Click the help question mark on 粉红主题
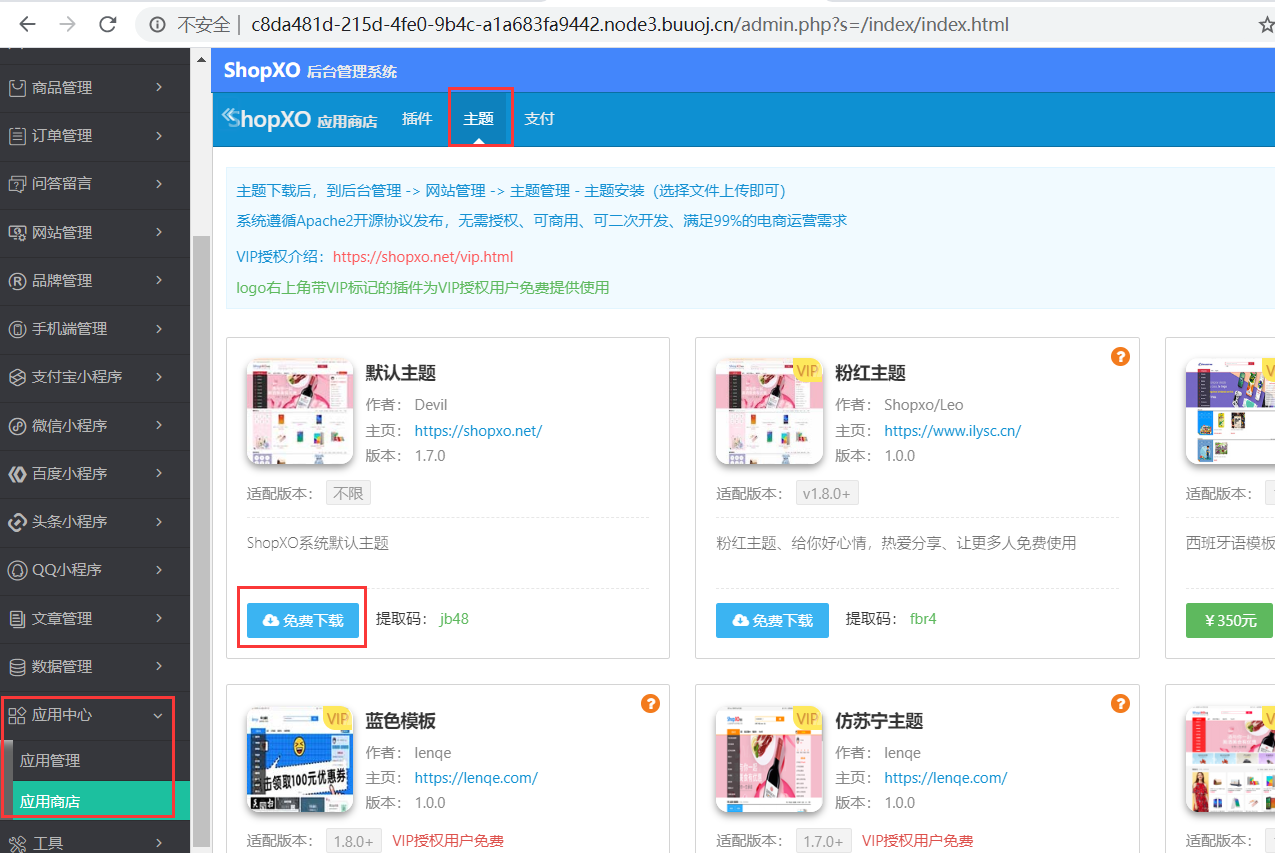The width and height of the screenshot is (1275, 853). (x=1120, y=355)
